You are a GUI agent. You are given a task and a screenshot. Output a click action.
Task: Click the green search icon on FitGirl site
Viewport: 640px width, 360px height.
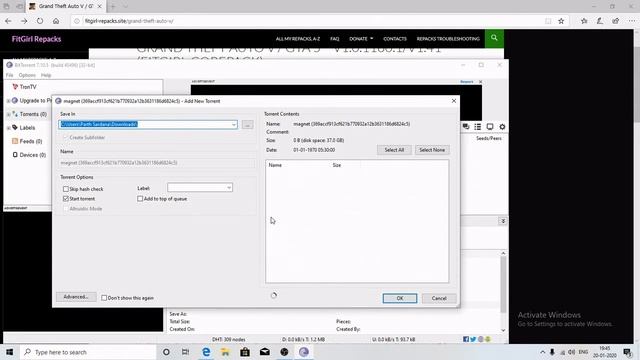[x=494, y=38]
